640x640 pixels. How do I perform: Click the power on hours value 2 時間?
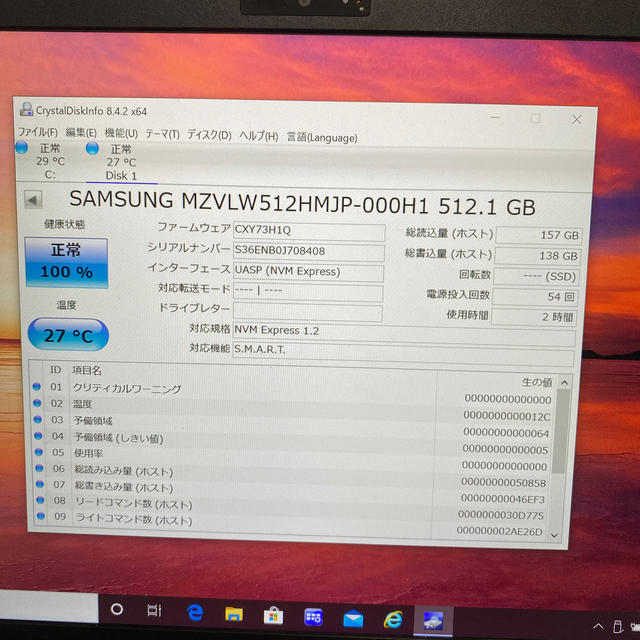[x=534, y=317]
